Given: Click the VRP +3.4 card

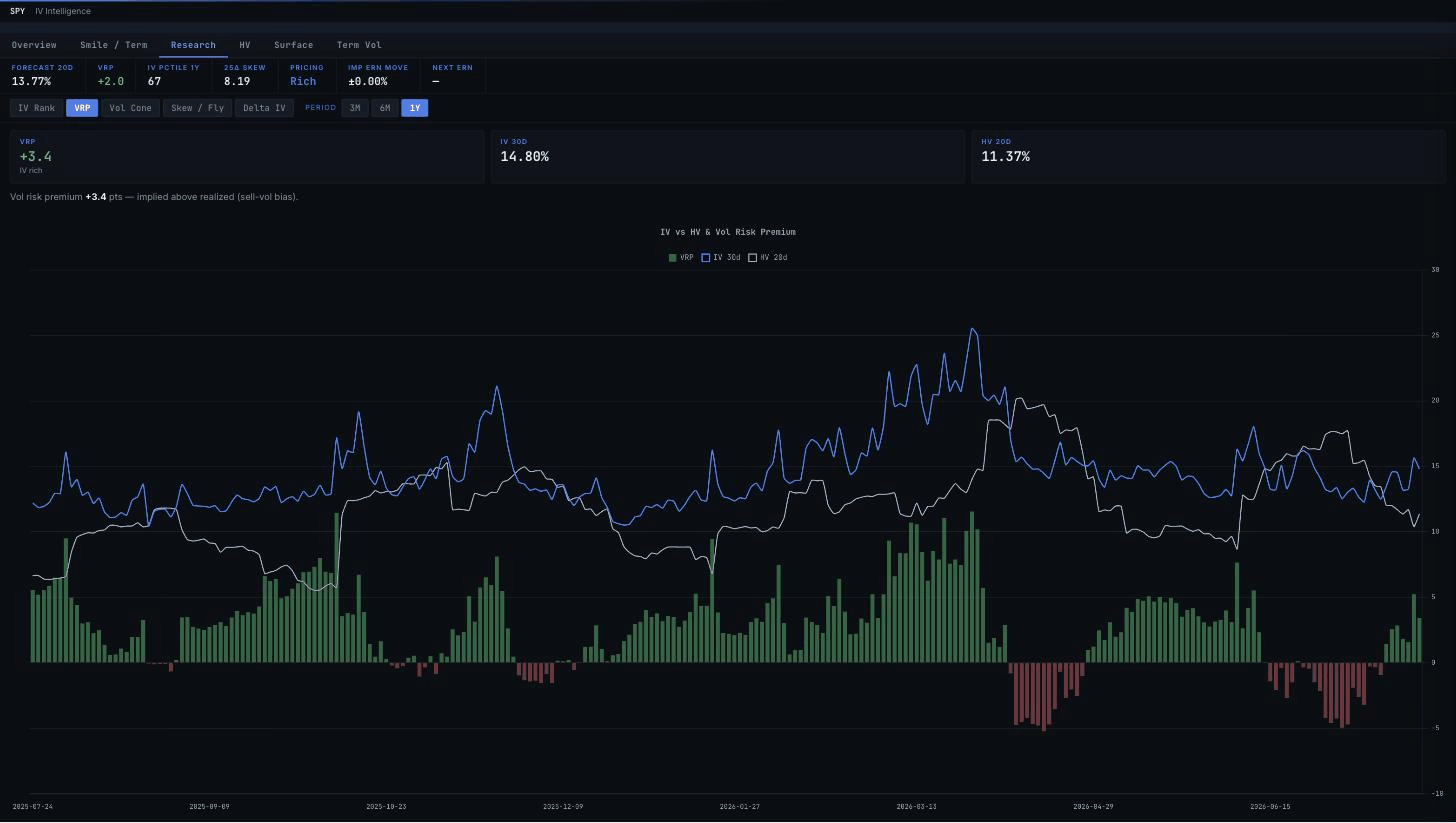Looking at the screenshot, I should [x=247, y=157].
